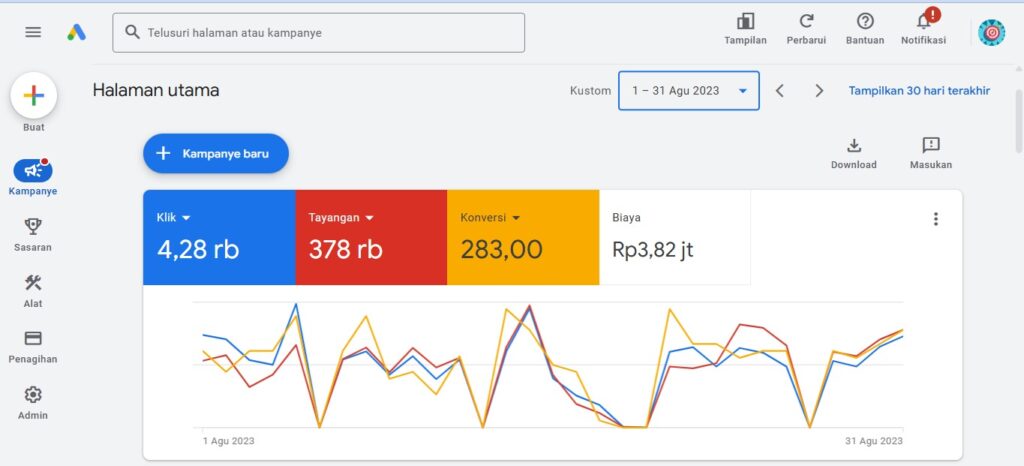Open the Notifikasi bell icon
1024x466 pixels.
(923, 22)
